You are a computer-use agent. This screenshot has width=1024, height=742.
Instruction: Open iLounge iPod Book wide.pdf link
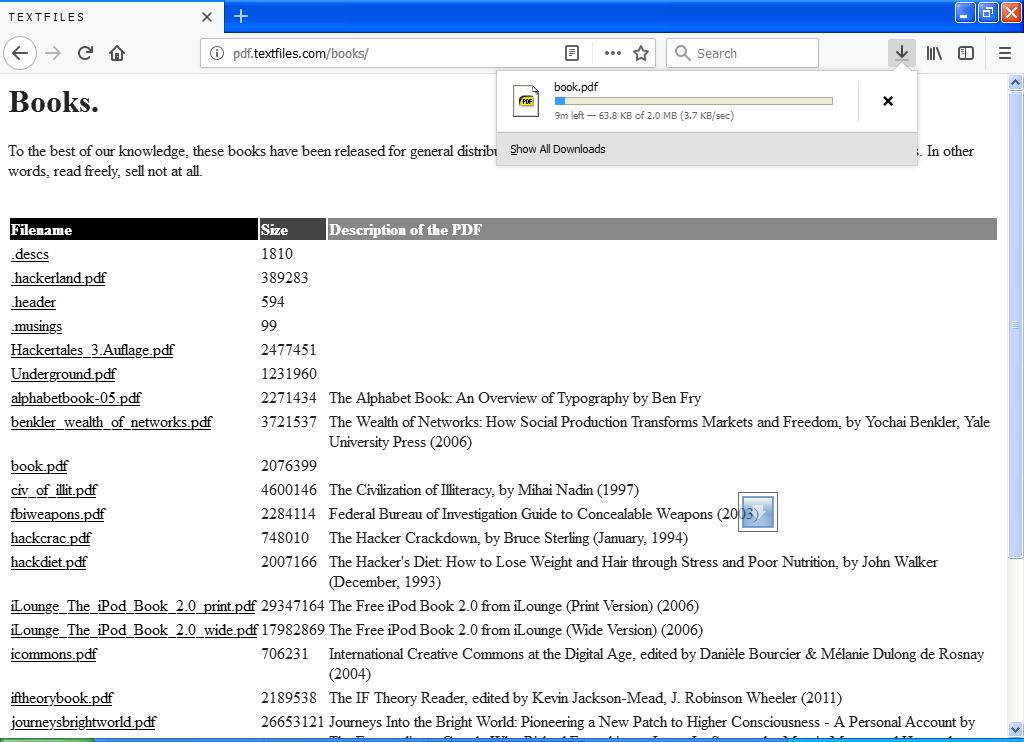click(x=134, y=631)
